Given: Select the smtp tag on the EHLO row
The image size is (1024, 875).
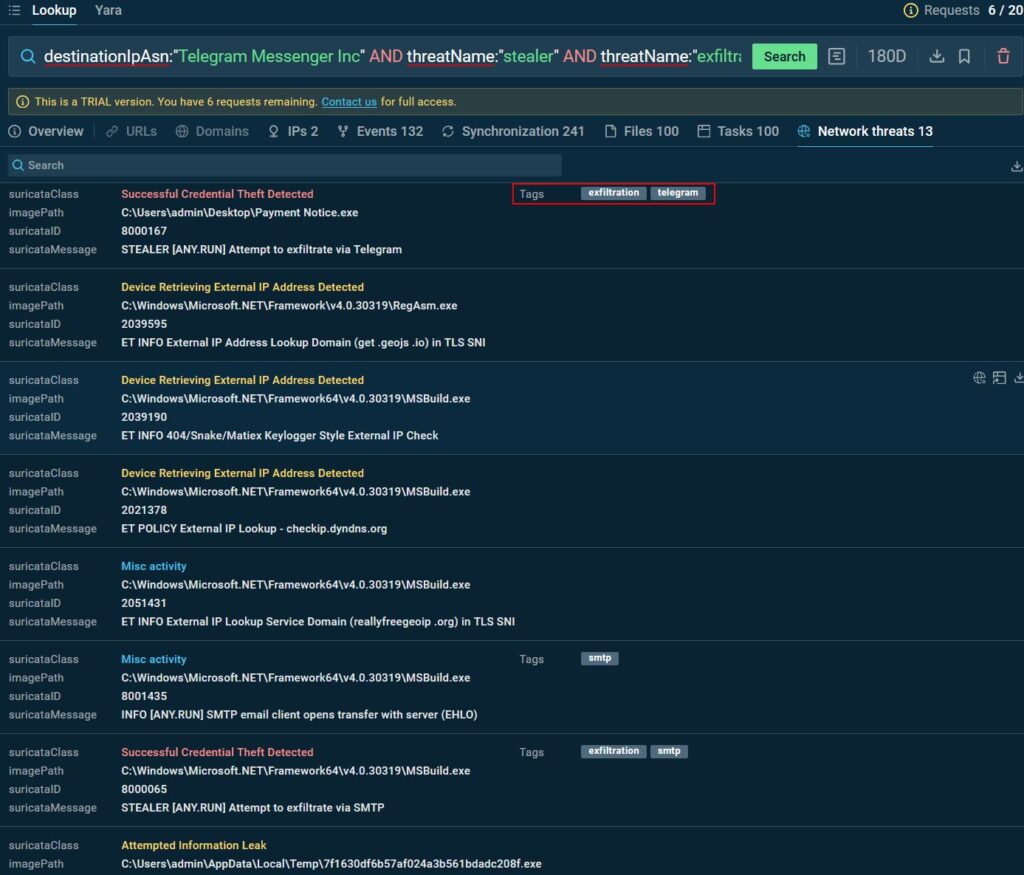Looking at the screenshot, I should click(x=600, y=658).
